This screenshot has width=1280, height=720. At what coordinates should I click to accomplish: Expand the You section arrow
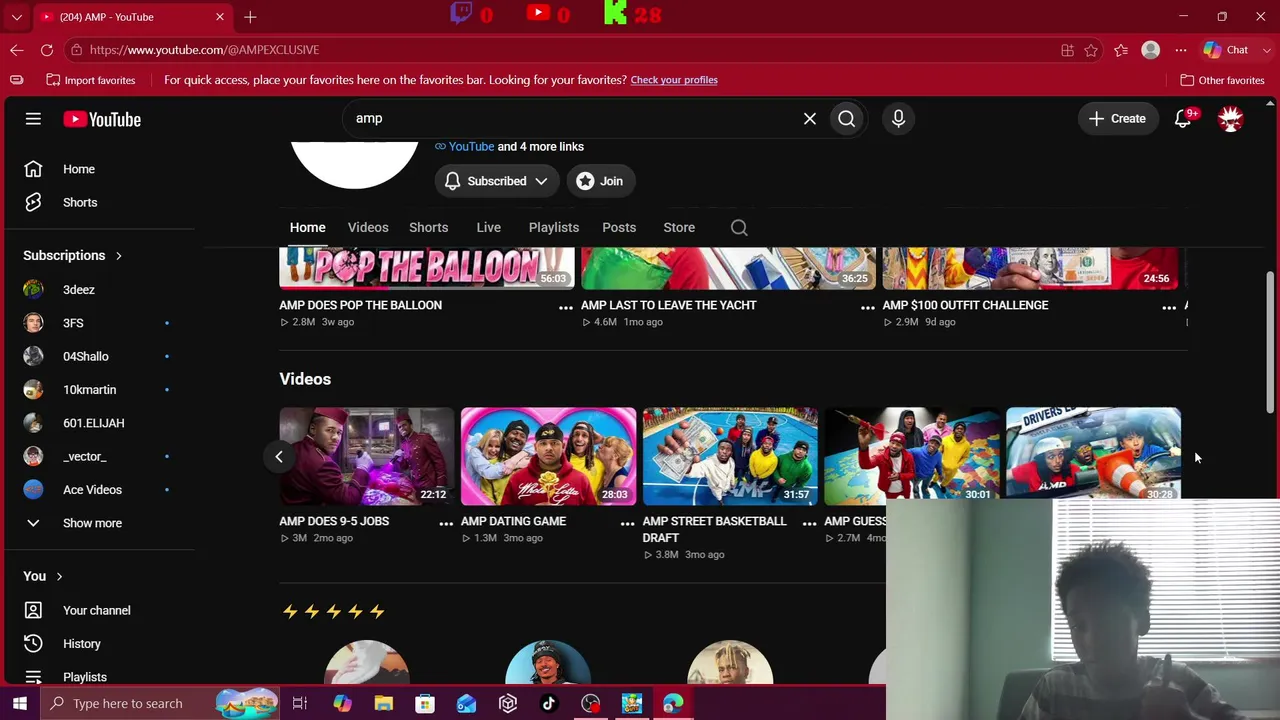point(59,577)
